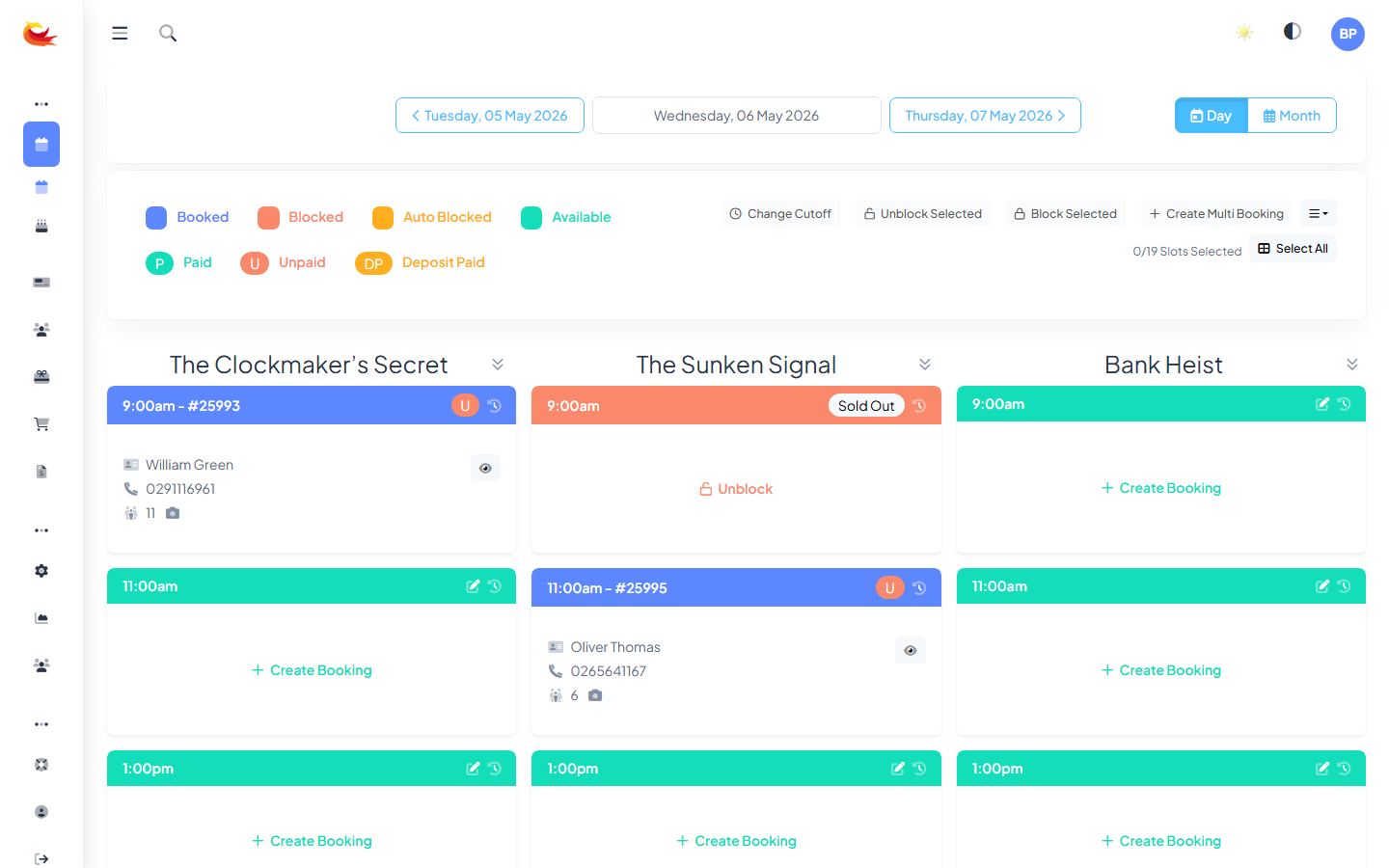
Task: View Oliver Thomas booking with eye icon
Action: pyautogui.click(x=911, y=650)
